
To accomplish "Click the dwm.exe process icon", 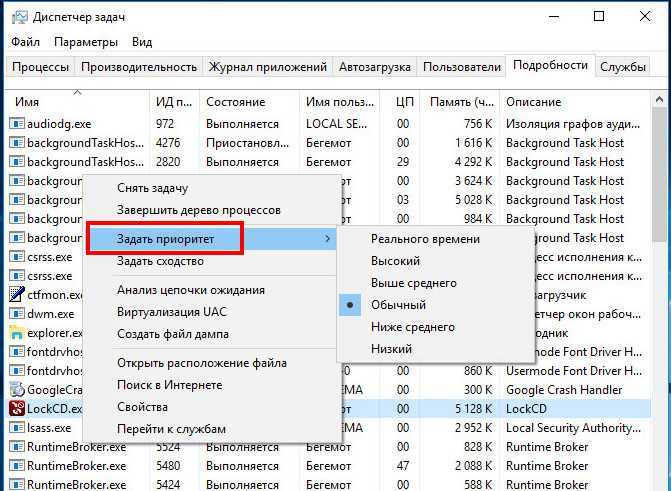I will [16, 314].
